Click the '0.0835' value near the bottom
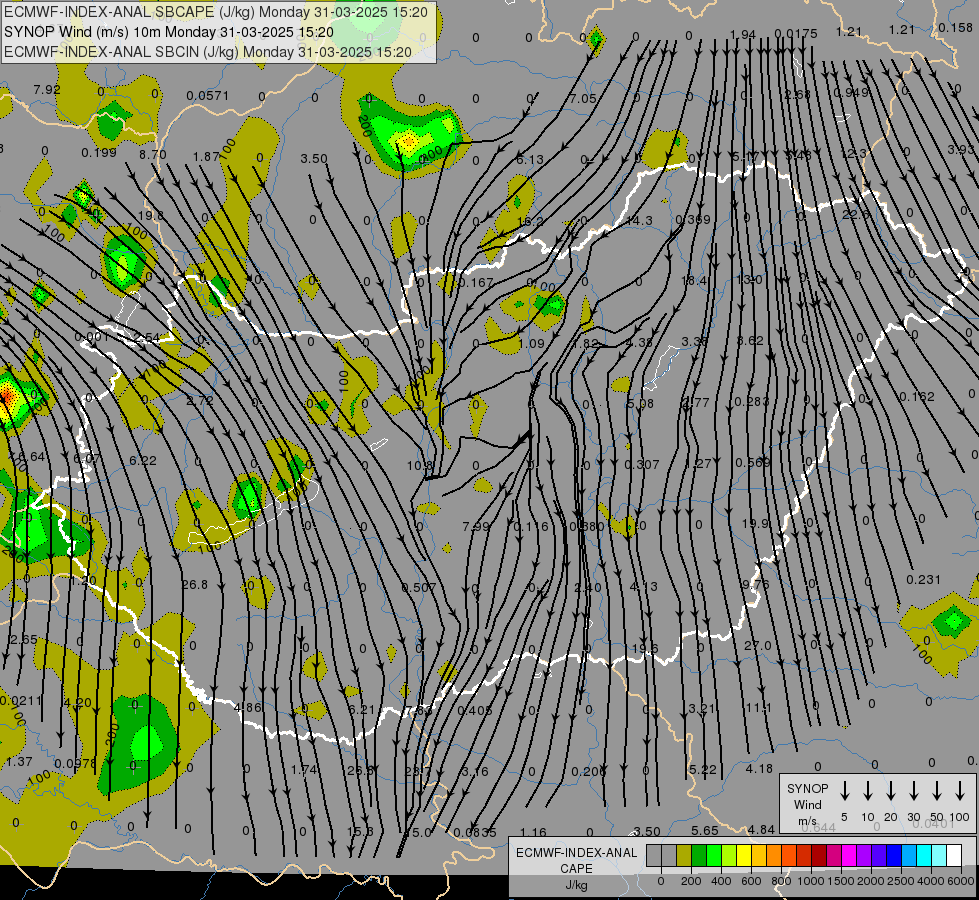Image resolution: width=979 pixels, height=900 pixels. click(x=475, y=833)
